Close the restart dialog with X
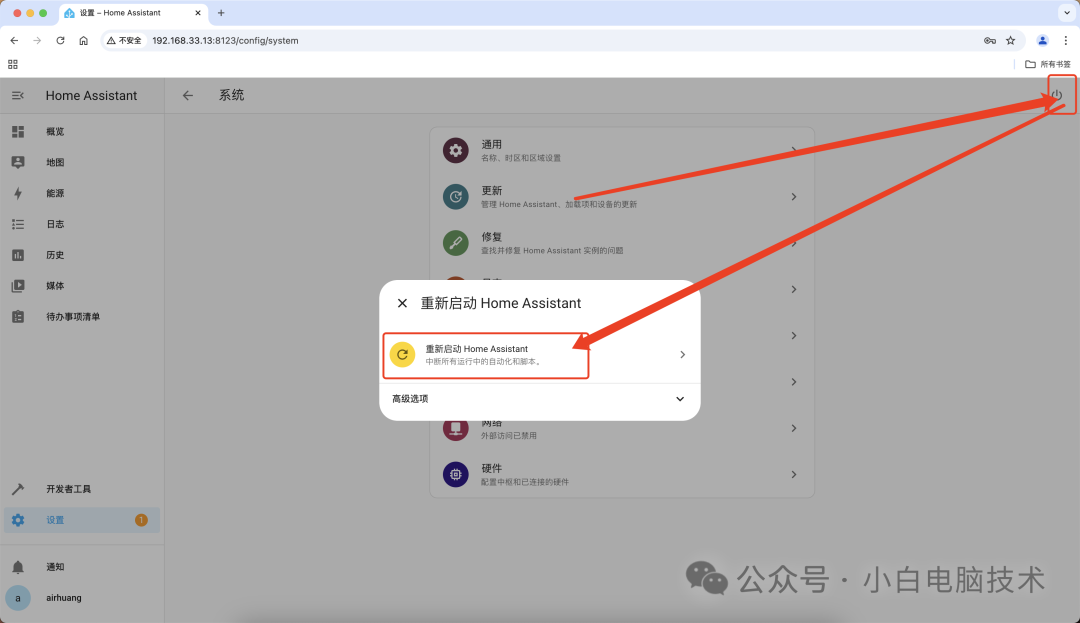Screen dimensions: 1080x623 402,303
